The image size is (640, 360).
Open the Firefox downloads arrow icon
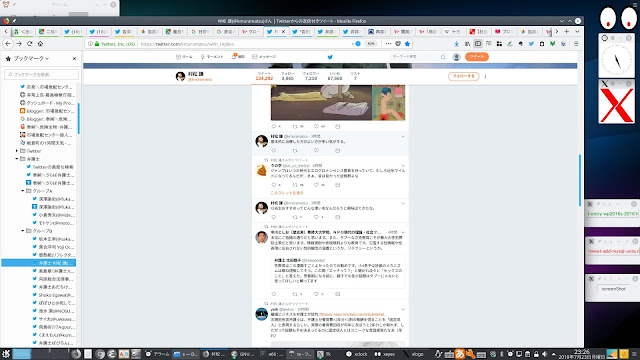pyautogui.click(x=457, y=44)
